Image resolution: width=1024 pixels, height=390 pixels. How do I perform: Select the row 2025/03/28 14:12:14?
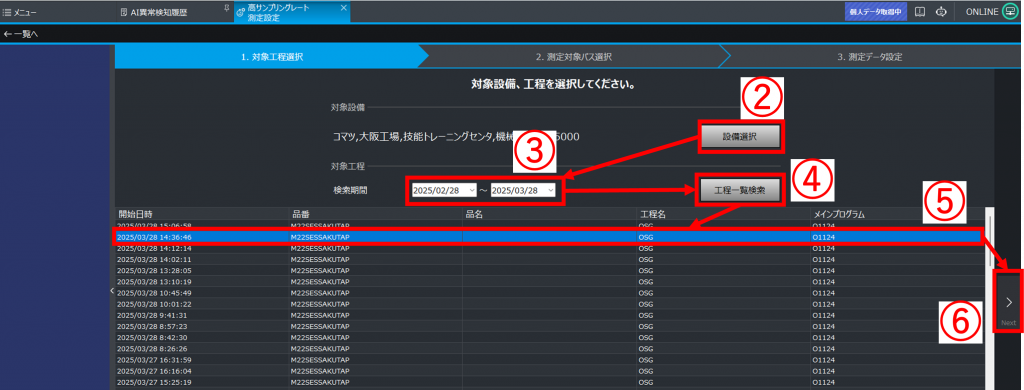coord(549,248)
